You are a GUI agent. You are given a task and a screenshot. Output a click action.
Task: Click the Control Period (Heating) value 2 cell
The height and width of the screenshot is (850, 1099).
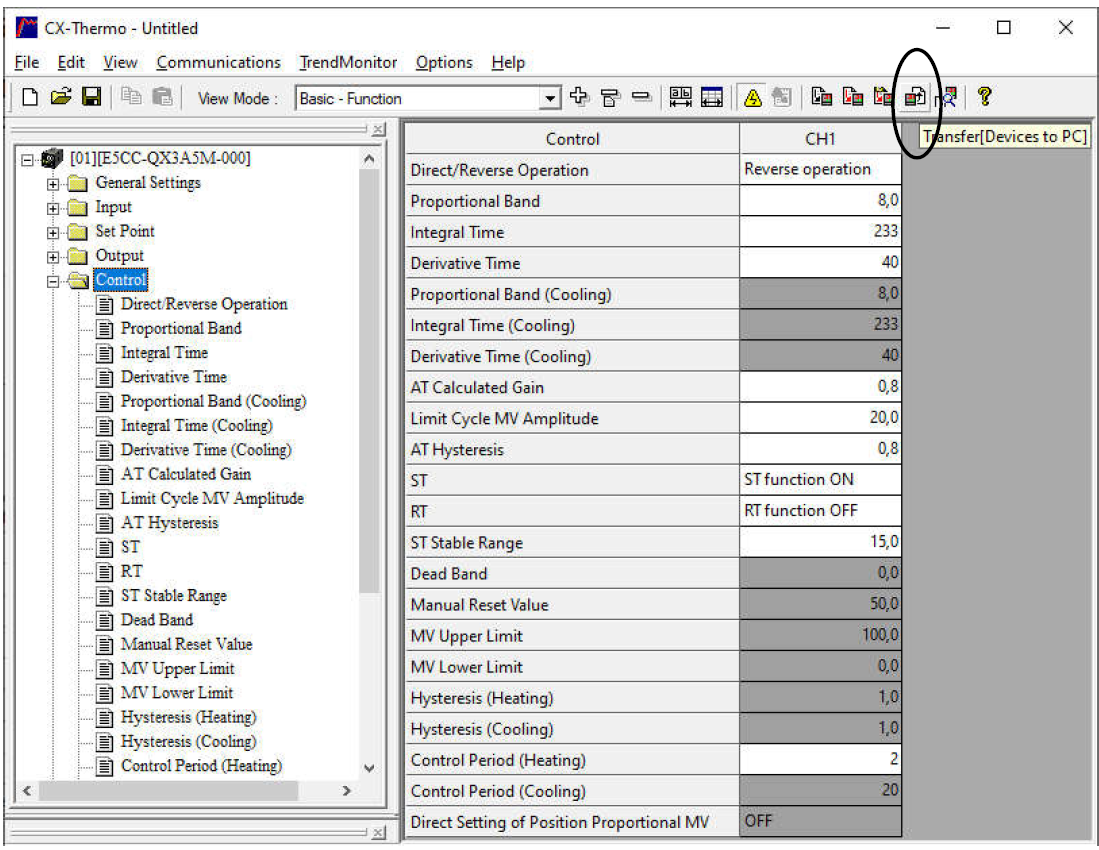(820, 760)
